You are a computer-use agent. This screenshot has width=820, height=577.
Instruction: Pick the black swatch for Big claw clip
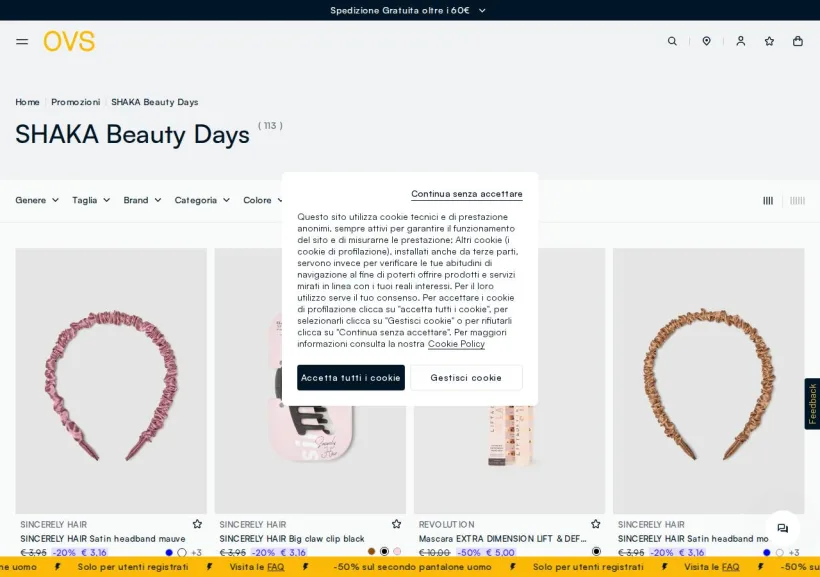tap(384, 551)
